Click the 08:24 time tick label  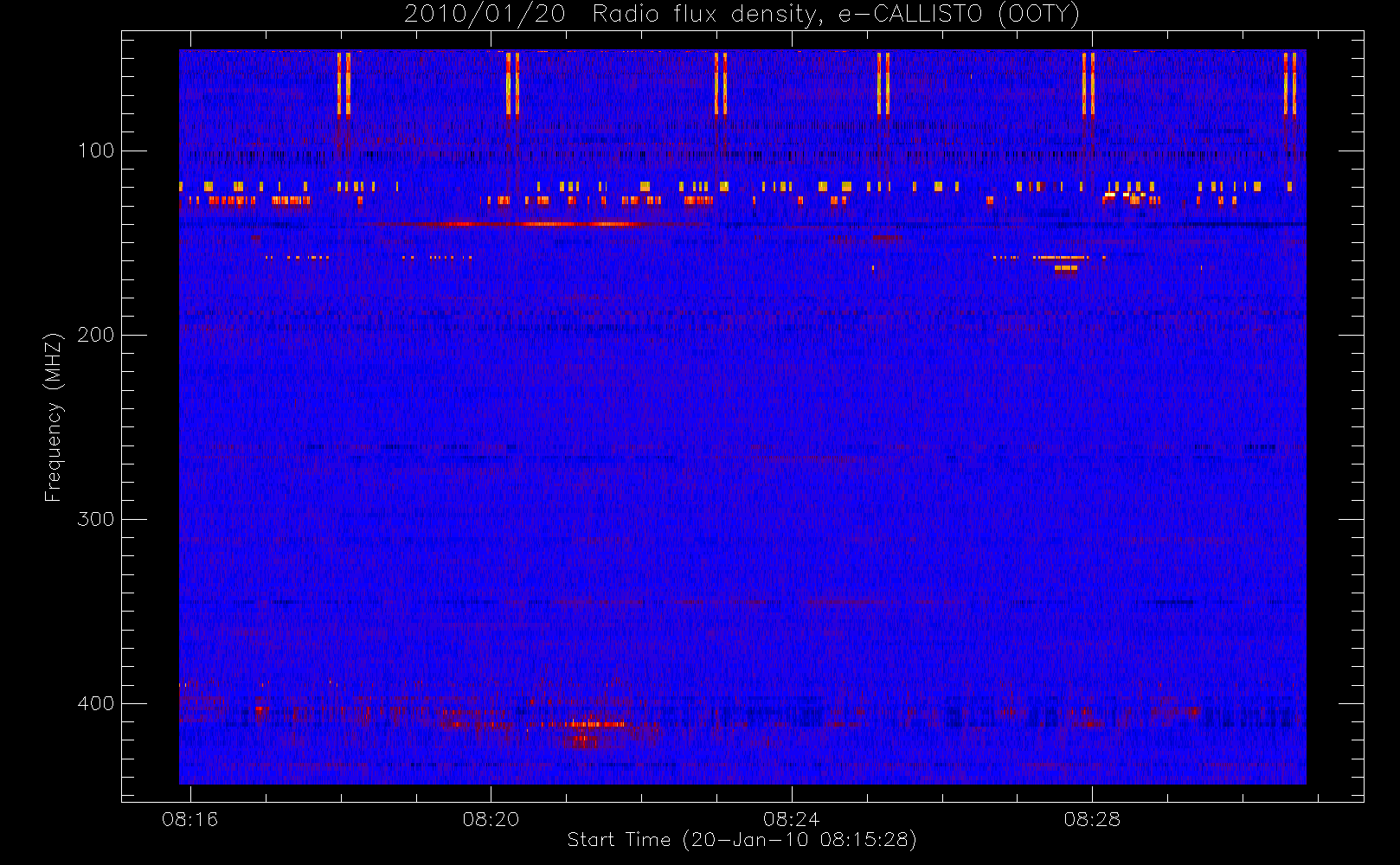point(791,819)
